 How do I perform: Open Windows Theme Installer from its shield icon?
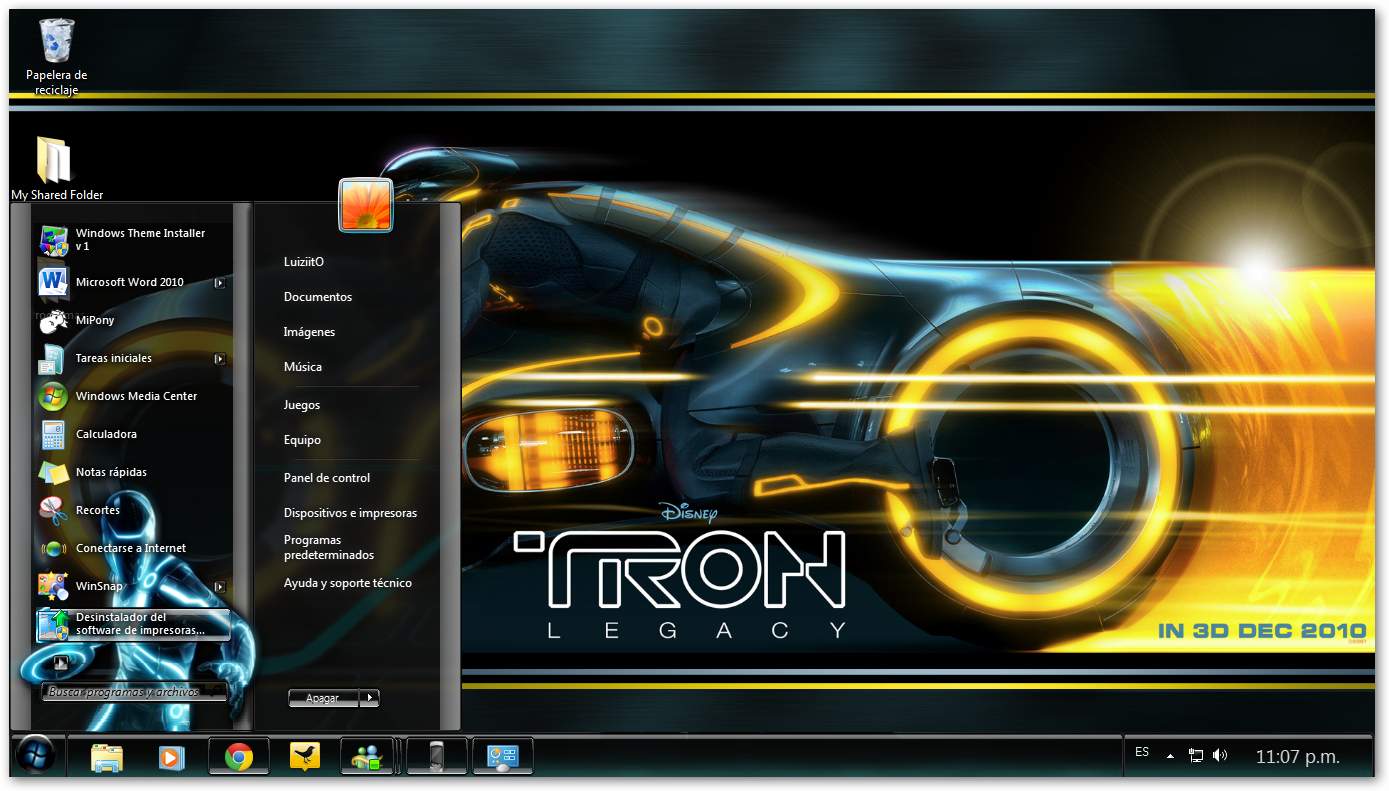point(53,240)
